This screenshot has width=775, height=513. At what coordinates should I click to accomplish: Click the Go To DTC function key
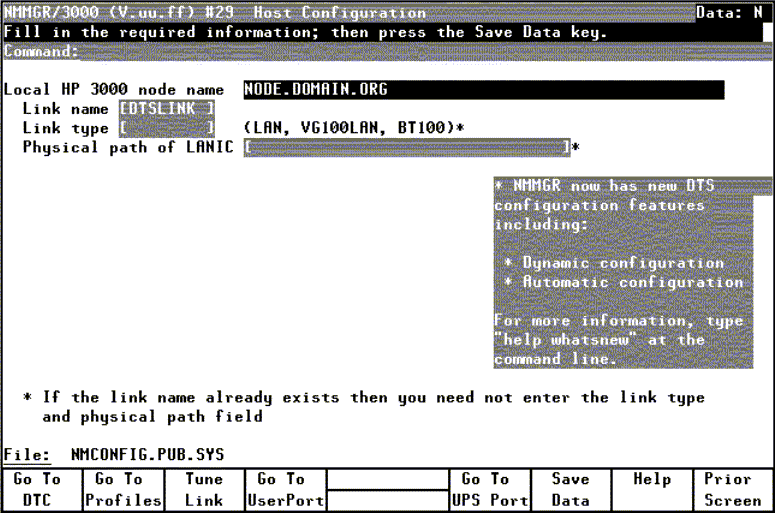[42, 490]
